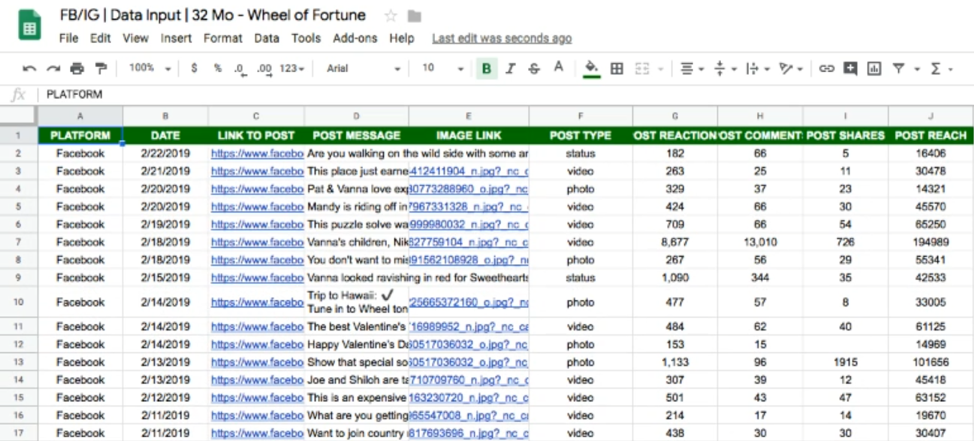Toggle strikethrough formatting
This screenshot has height=441, width=974.
point(534,68)
